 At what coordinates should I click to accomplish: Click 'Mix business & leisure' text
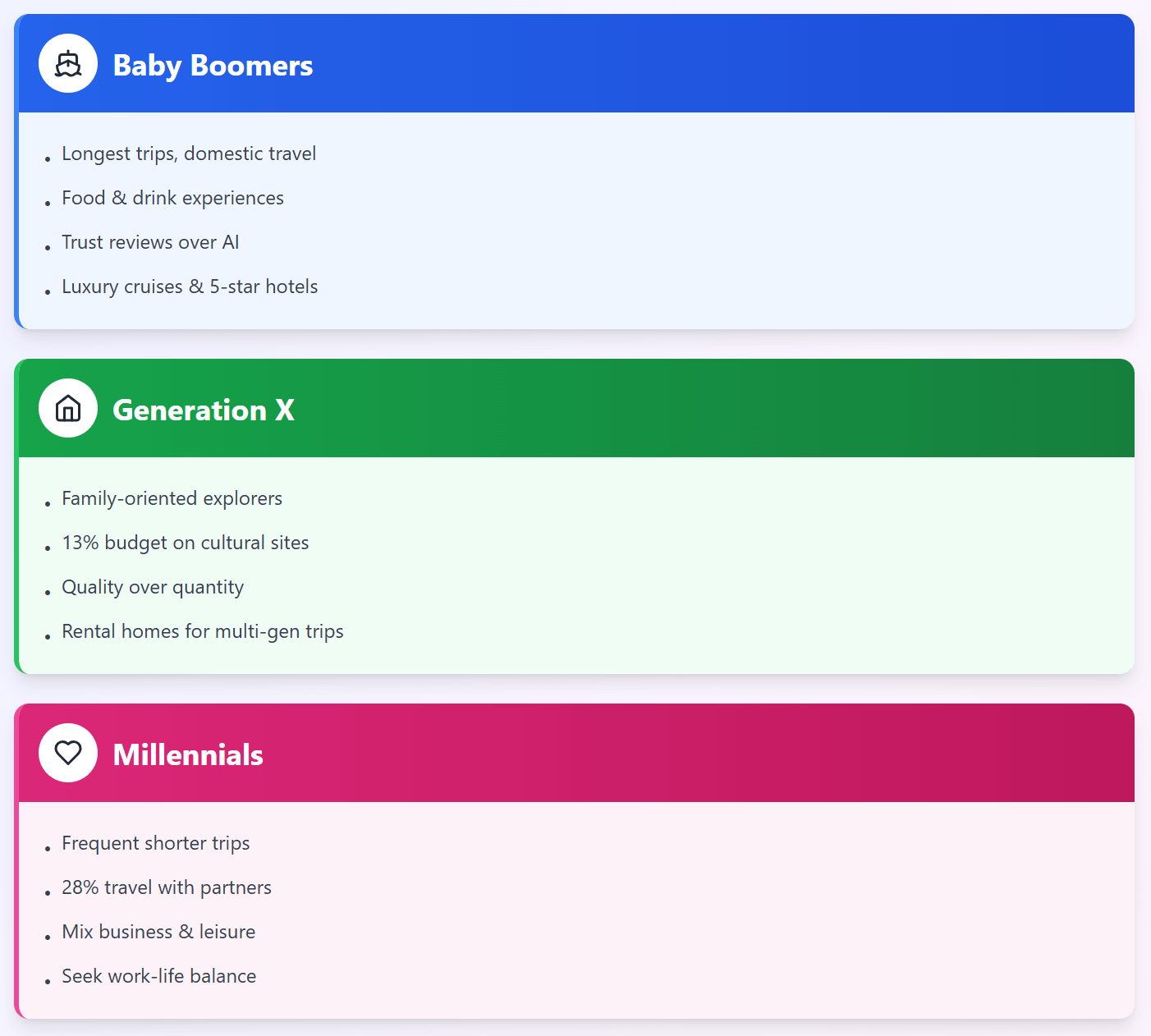coord(158,932)
